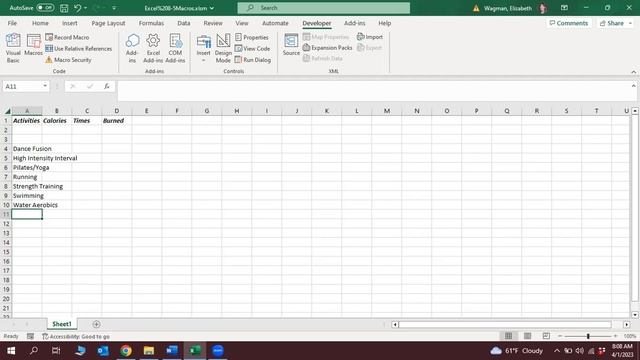
Task: Click zoom in plus button
Action: (616, 336)
